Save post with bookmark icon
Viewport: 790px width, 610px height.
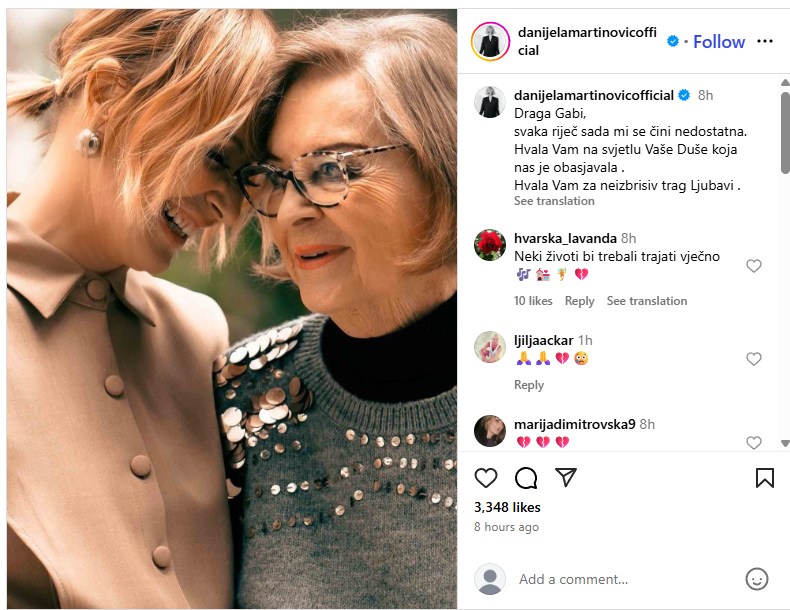[x=764, y=477]
